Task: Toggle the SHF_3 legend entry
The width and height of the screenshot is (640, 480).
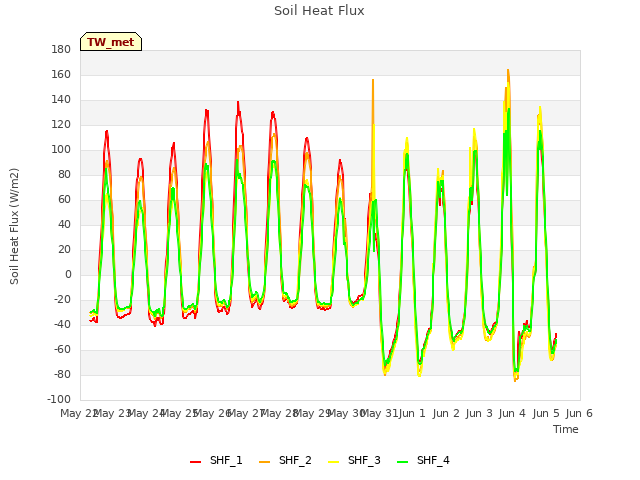Action: 354,460
